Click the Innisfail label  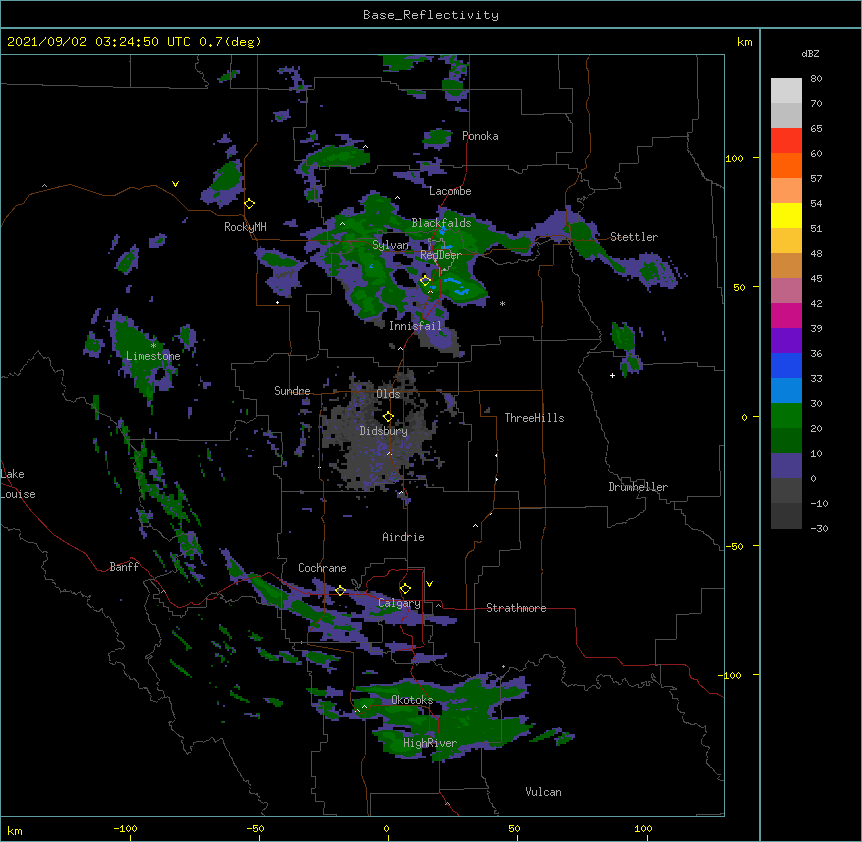(x=415, y=326)
